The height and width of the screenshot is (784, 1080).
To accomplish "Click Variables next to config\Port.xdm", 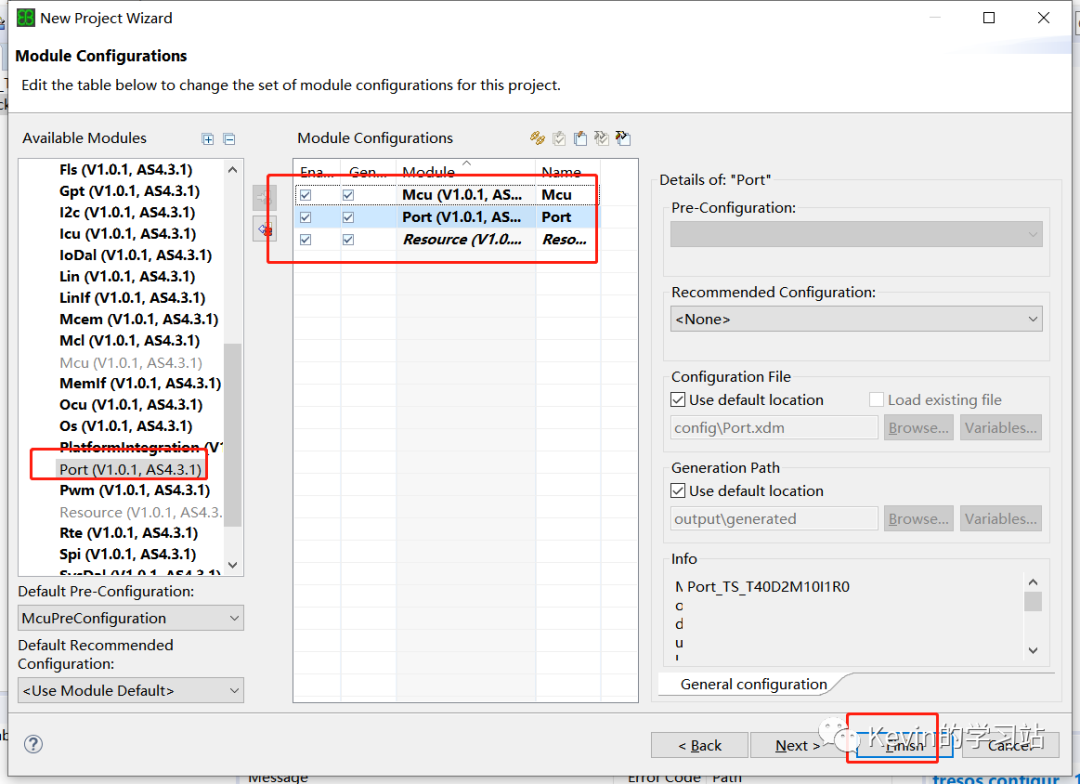I will (x=1001, y=427).
